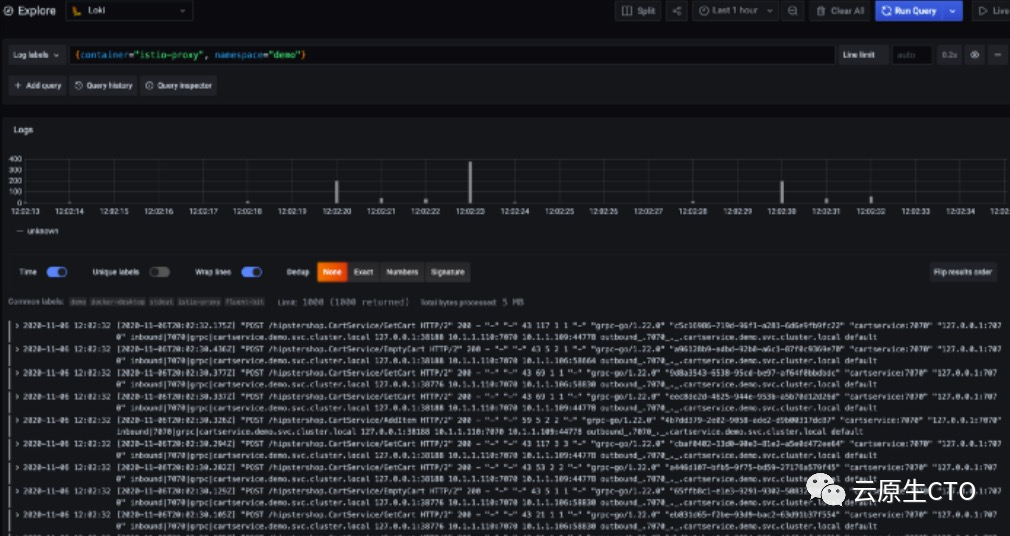Click the 0.2s query time indicator
This screenshot has width=1010, height=536.
tap(949, 55)
